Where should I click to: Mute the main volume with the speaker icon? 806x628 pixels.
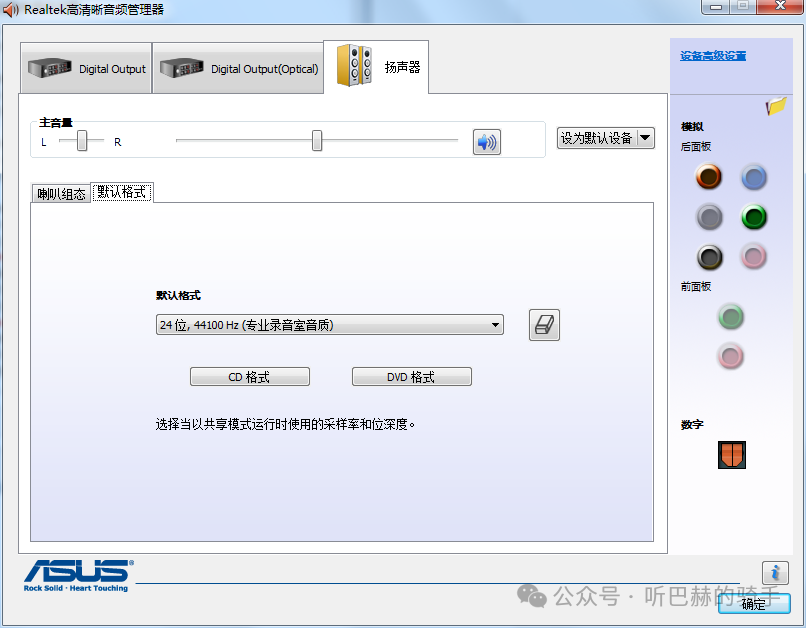click(x=486, y=141)
